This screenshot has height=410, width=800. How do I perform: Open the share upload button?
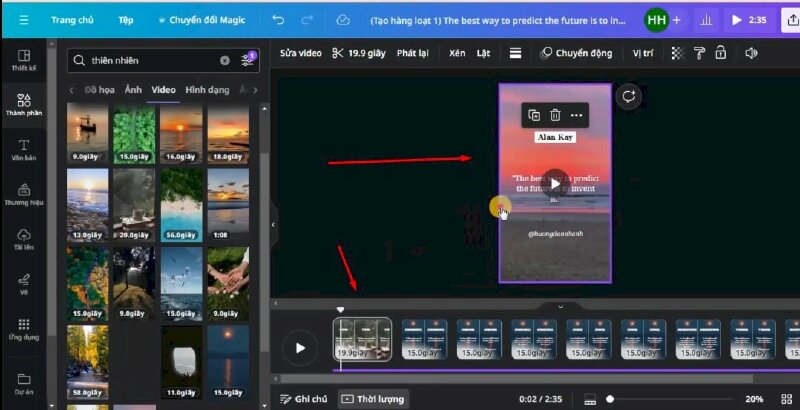(792, 20)
